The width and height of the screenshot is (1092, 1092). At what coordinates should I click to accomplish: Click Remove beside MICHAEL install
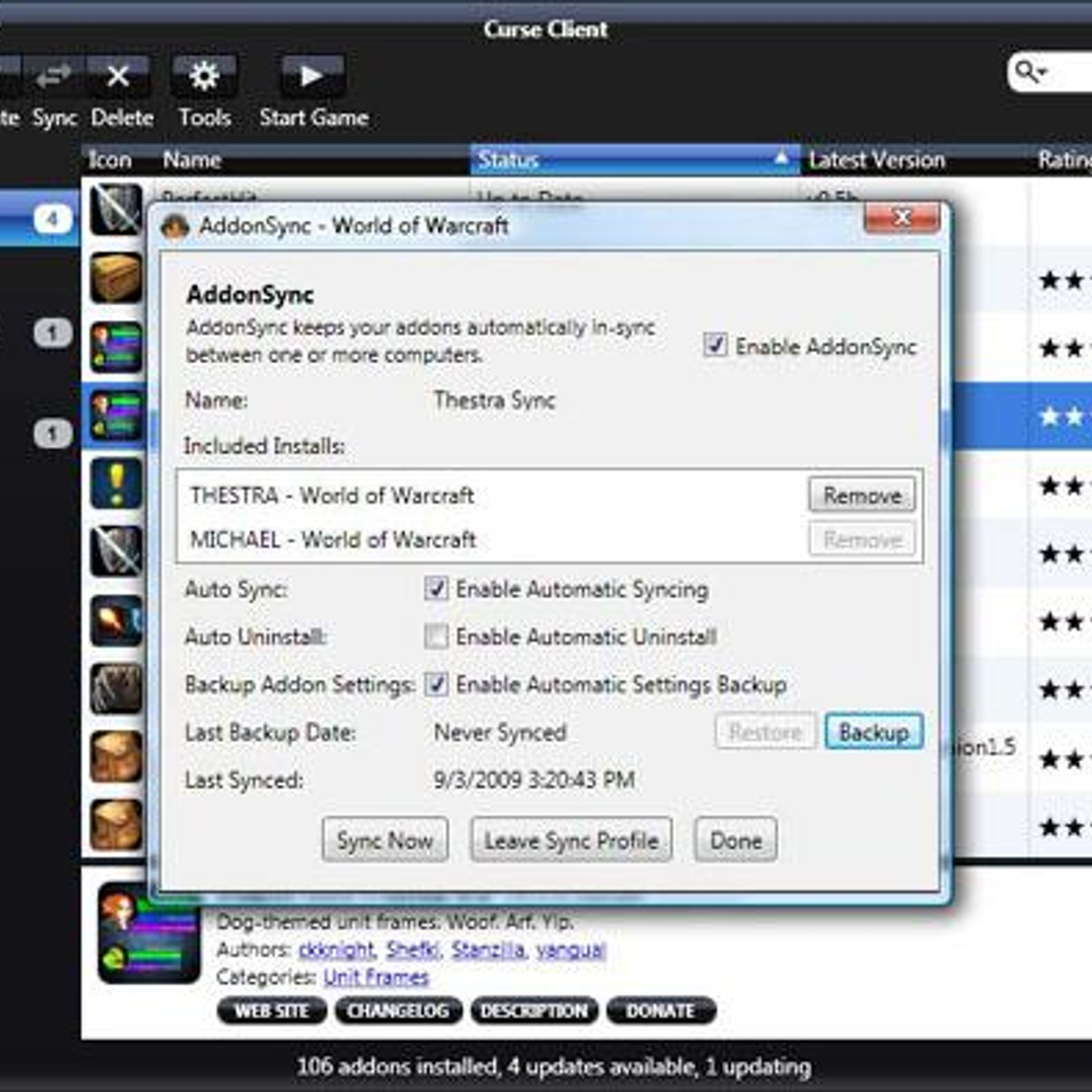coord(862,539)
